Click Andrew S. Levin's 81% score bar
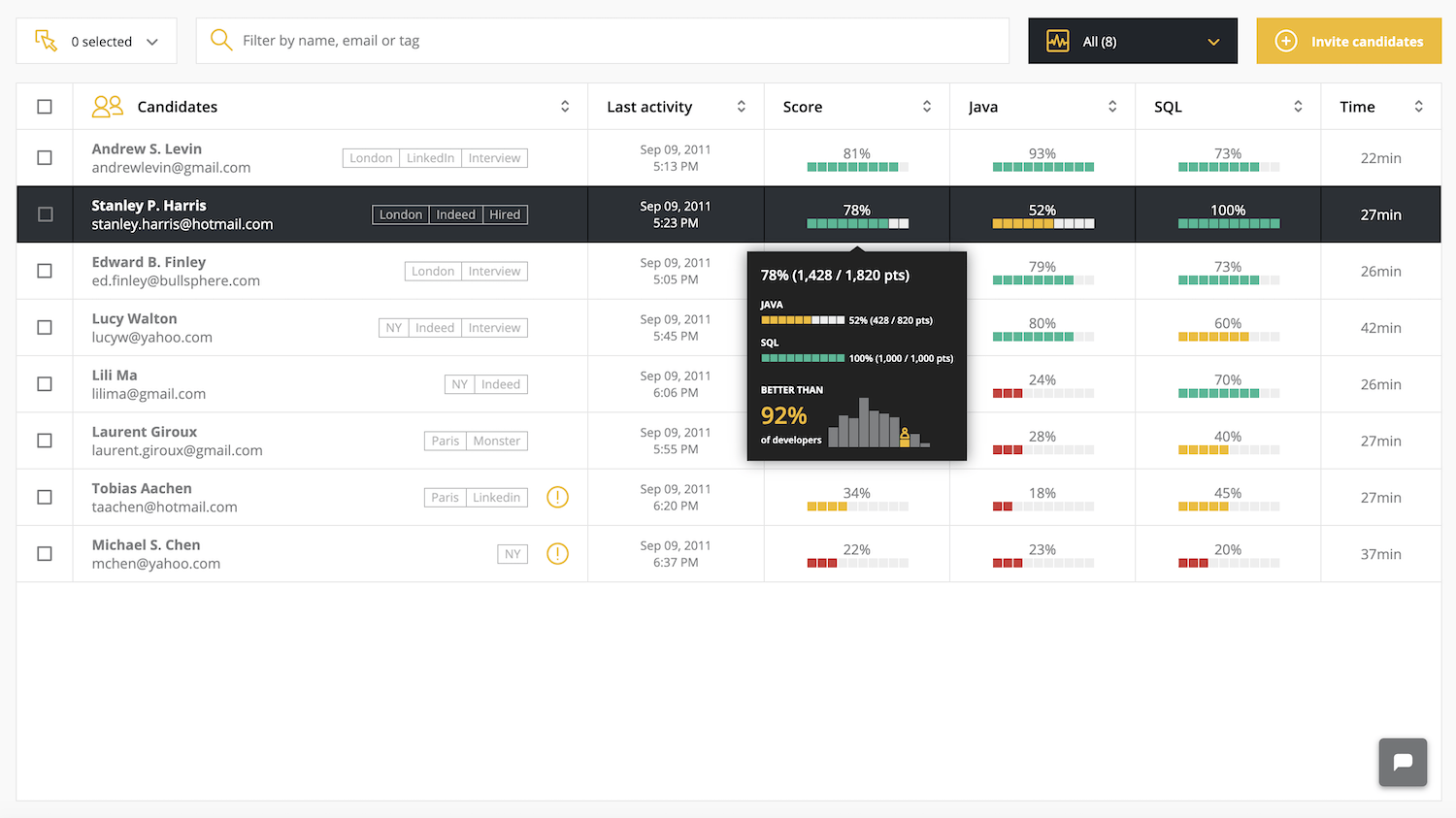The height and width of the screenshot is (818, 1456). (857, 167)
